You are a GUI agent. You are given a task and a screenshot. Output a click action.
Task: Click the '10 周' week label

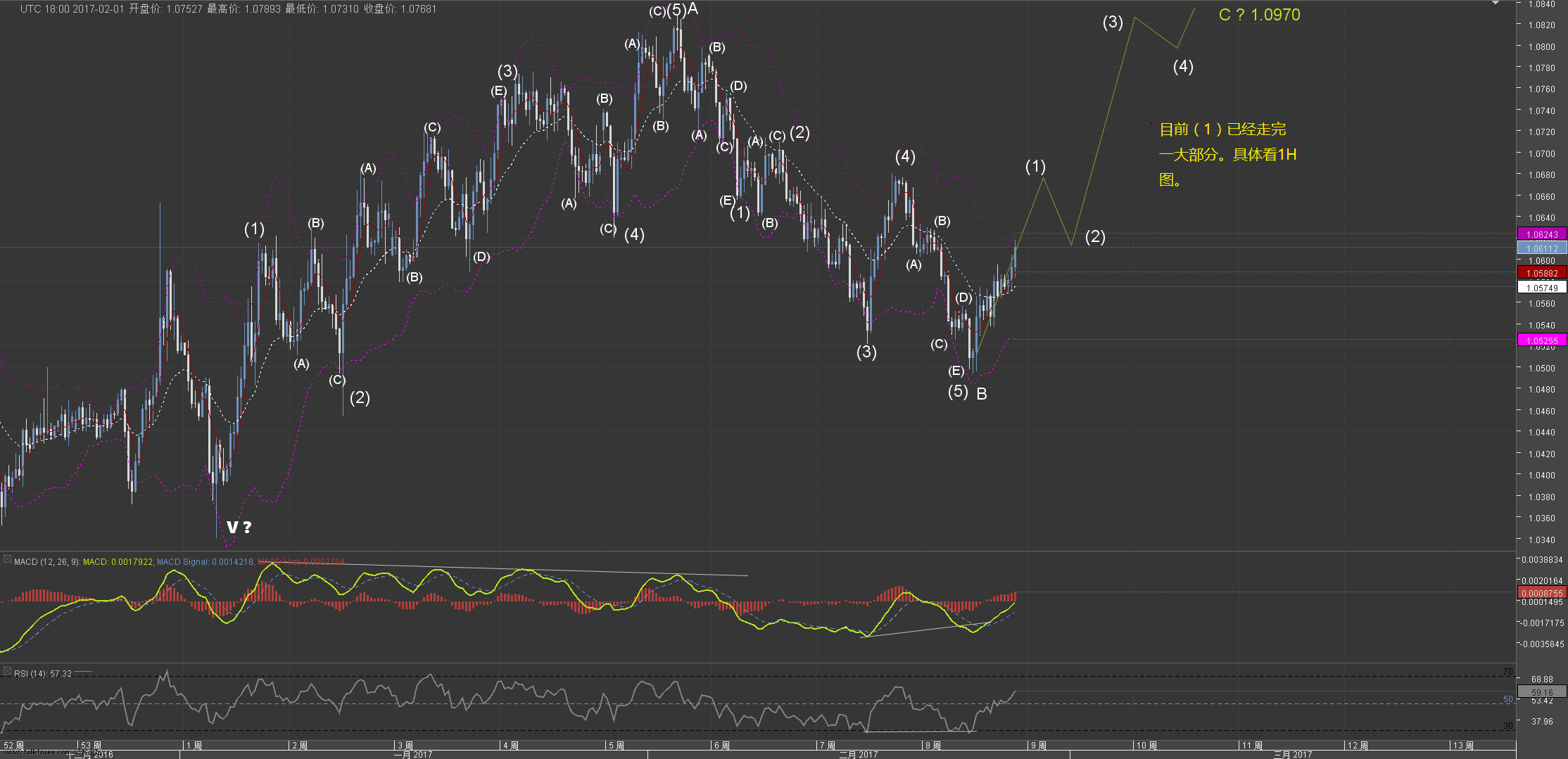(x=1146, y=746)
